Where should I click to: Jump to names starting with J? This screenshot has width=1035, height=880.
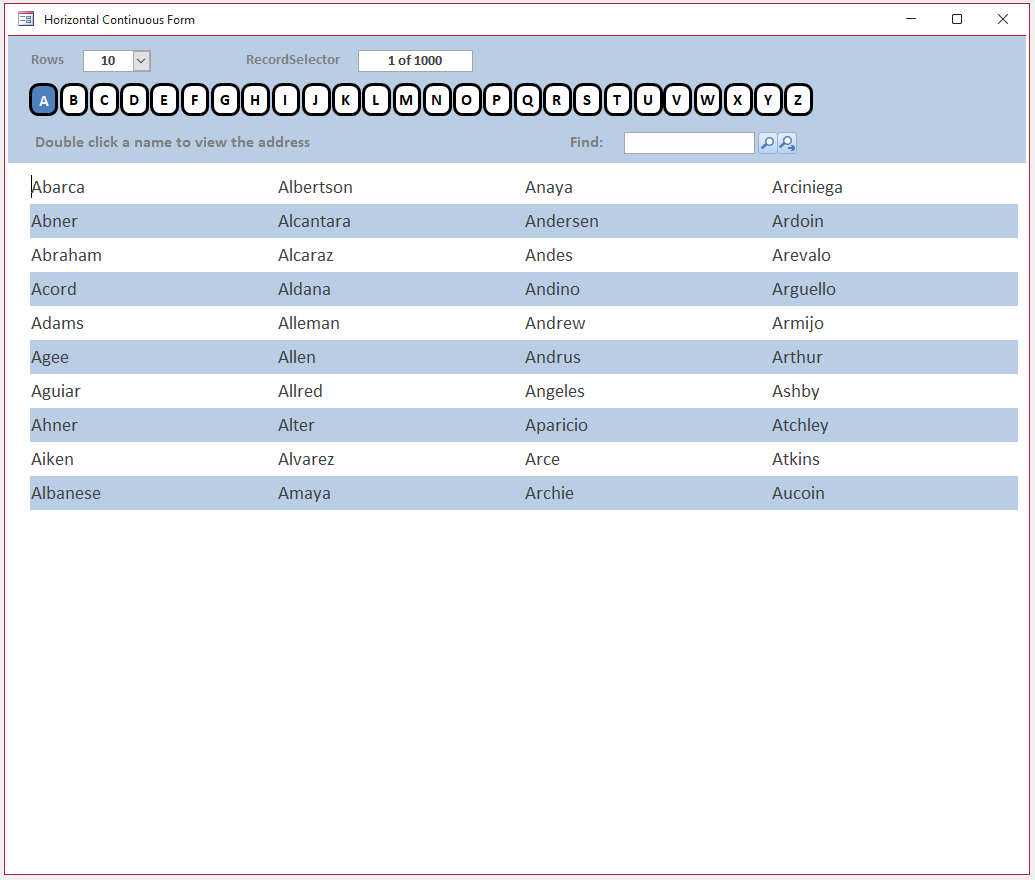[316, 100]
